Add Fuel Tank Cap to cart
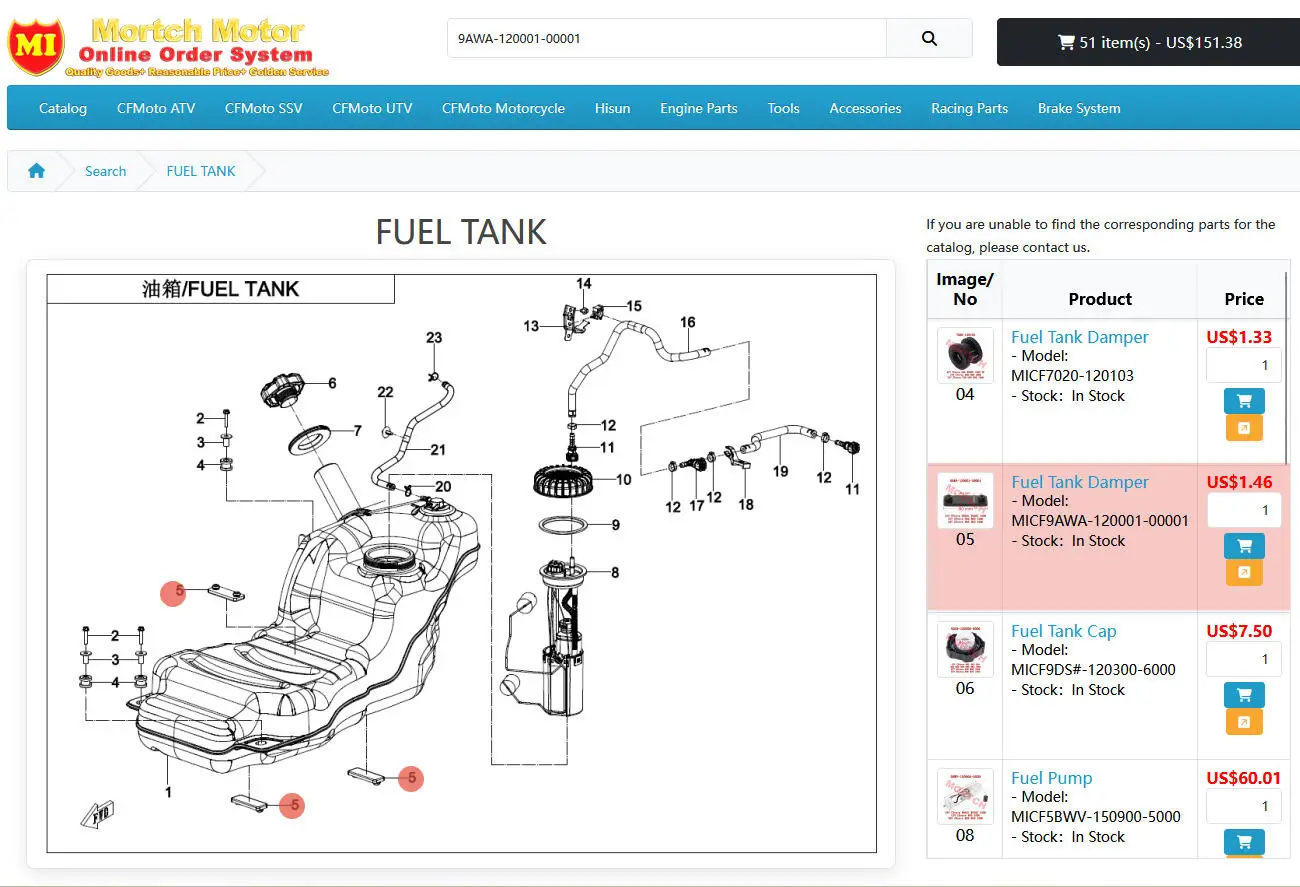This screenshot has width=1300, height=887. 1244,695
